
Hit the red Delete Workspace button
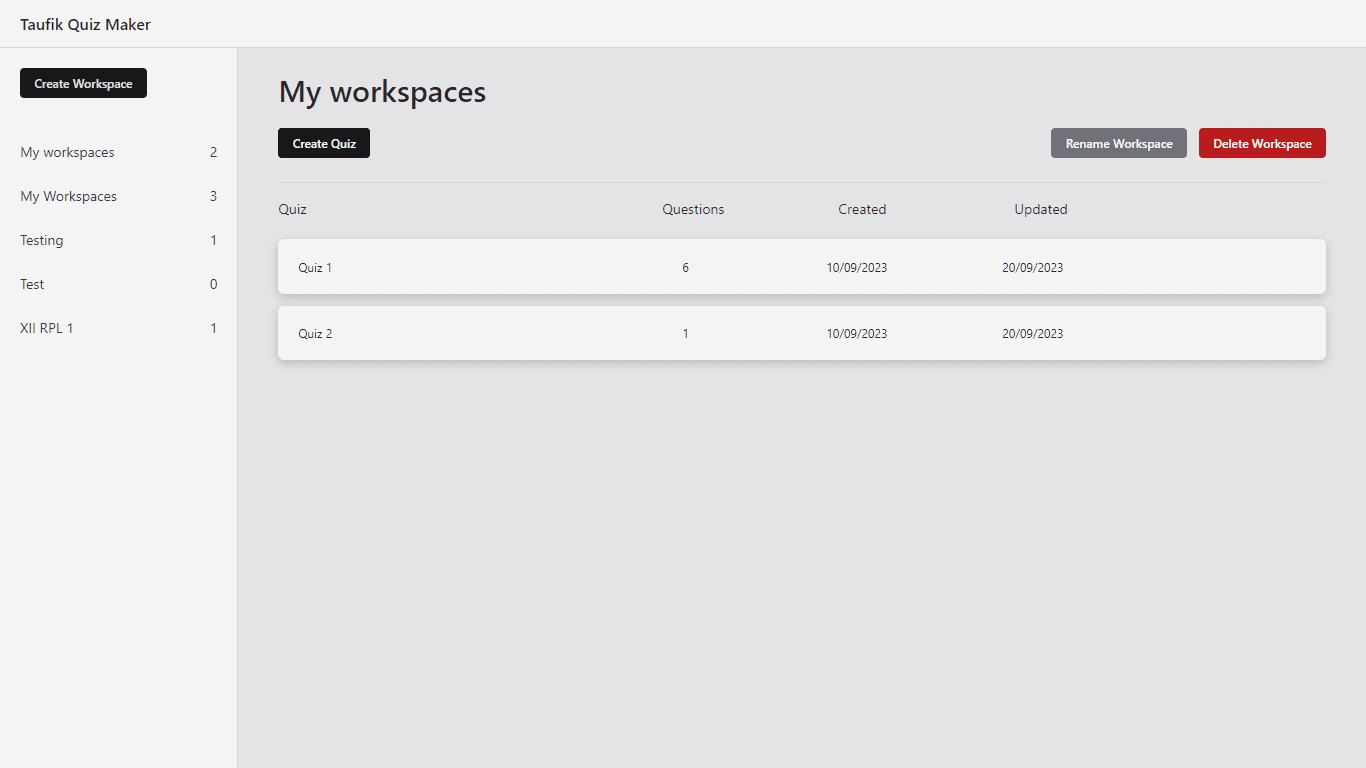point(1262,143)
